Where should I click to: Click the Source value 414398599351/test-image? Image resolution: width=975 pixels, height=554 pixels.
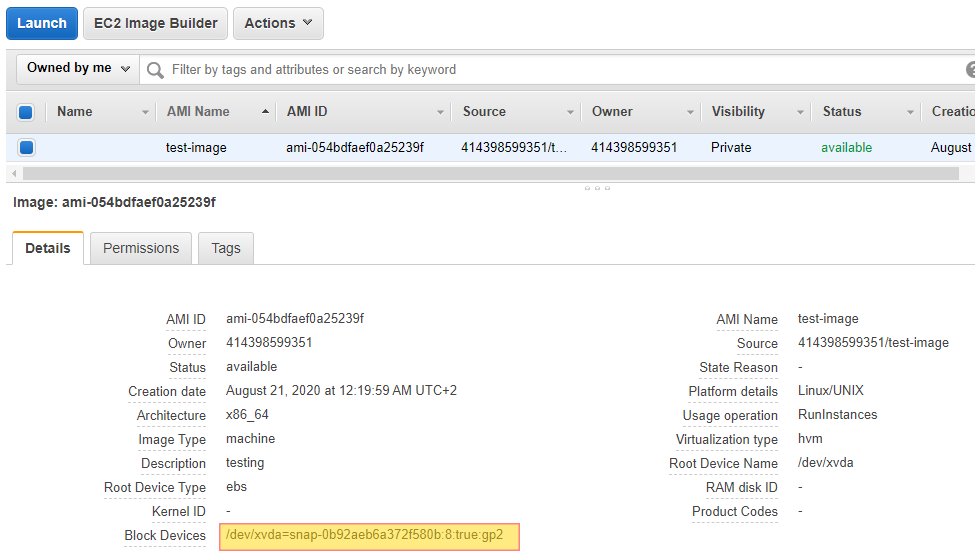coord(873,343)
